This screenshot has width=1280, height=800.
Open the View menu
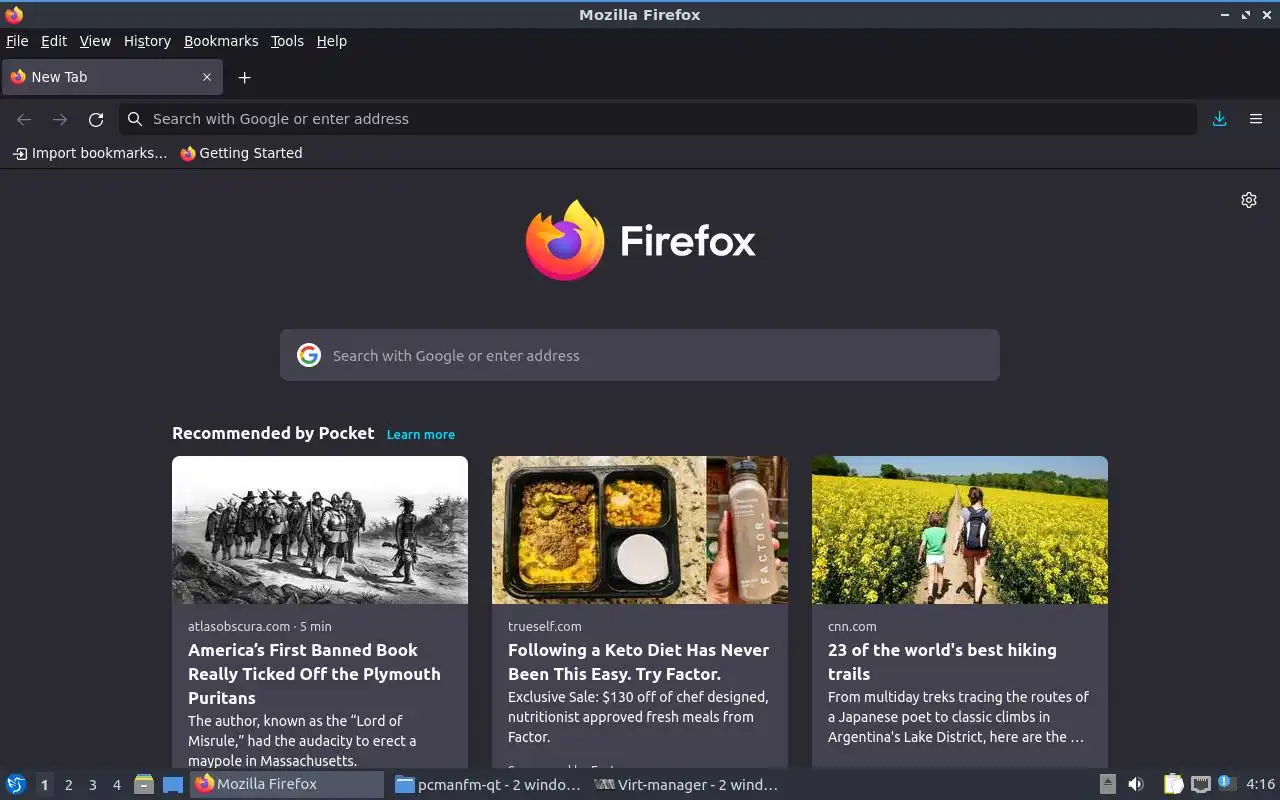click(95, 41)
